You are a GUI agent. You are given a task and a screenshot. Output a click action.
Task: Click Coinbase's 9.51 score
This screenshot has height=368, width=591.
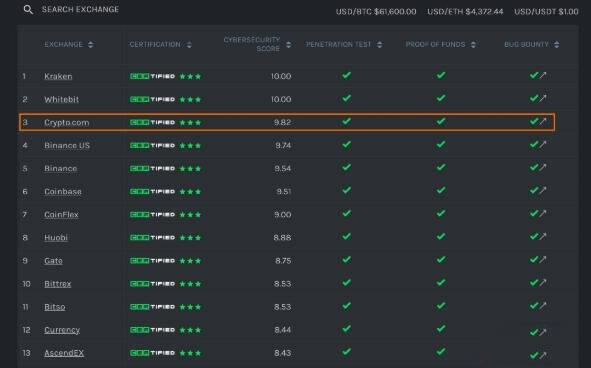click(x=283, y=192)
